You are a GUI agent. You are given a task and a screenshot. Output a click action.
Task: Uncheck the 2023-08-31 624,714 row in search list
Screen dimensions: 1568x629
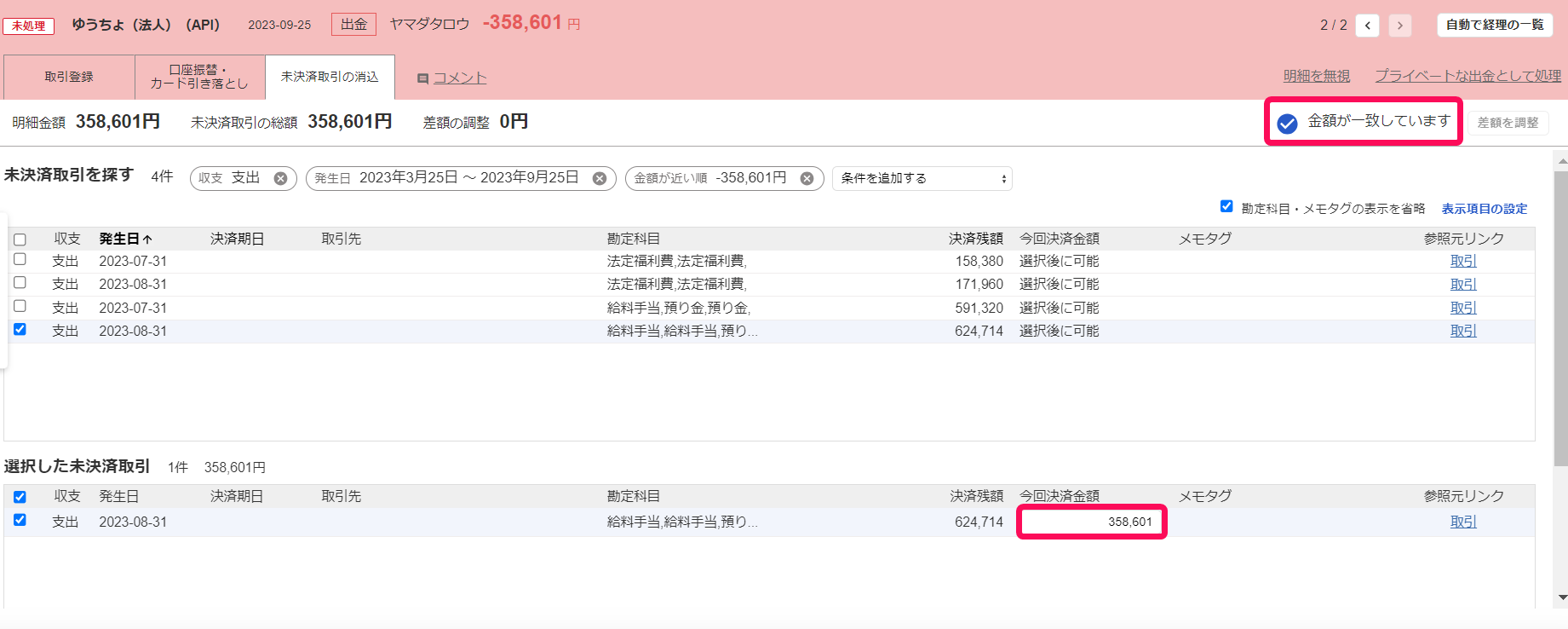pos(20,329)
